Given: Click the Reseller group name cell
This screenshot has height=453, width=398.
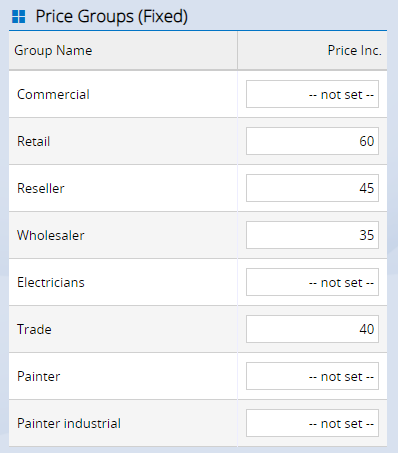Looking at the screenshot, I should [123, 188].
